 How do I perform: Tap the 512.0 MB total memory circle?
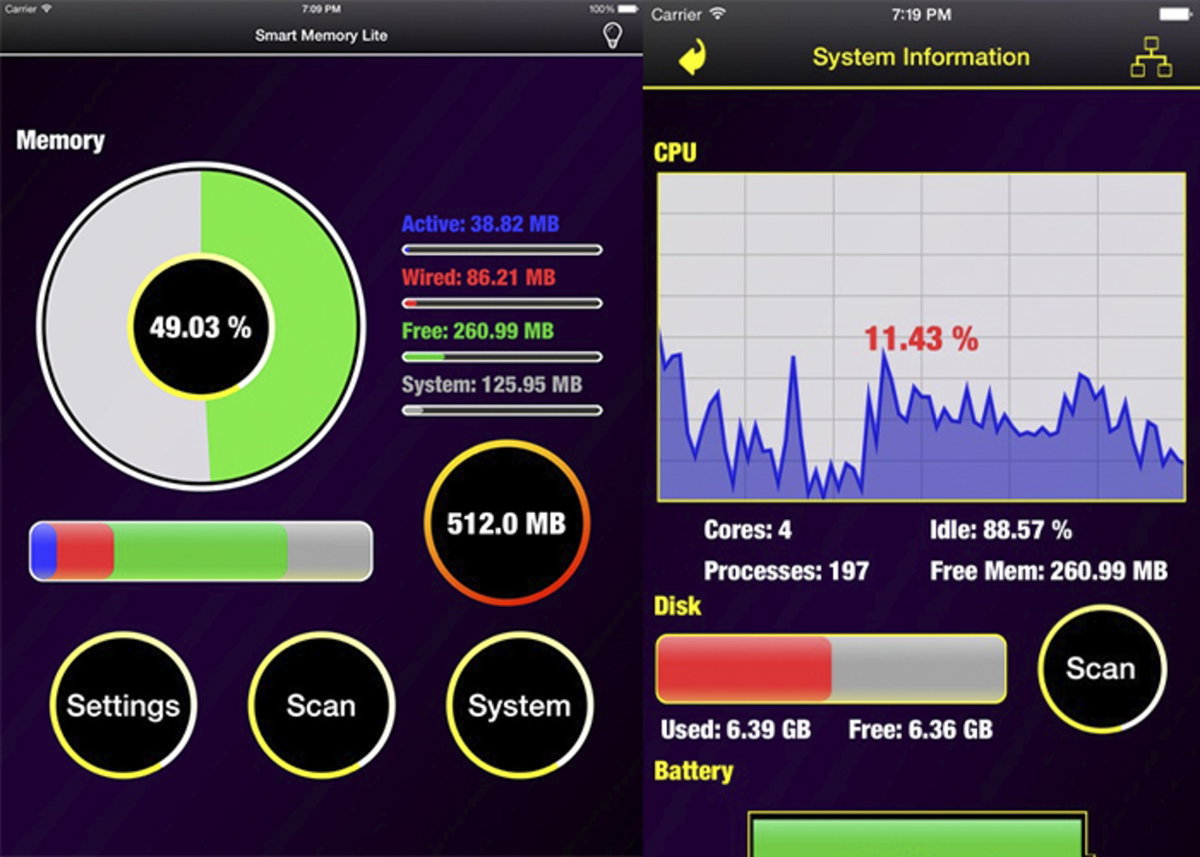pos(507,523)
